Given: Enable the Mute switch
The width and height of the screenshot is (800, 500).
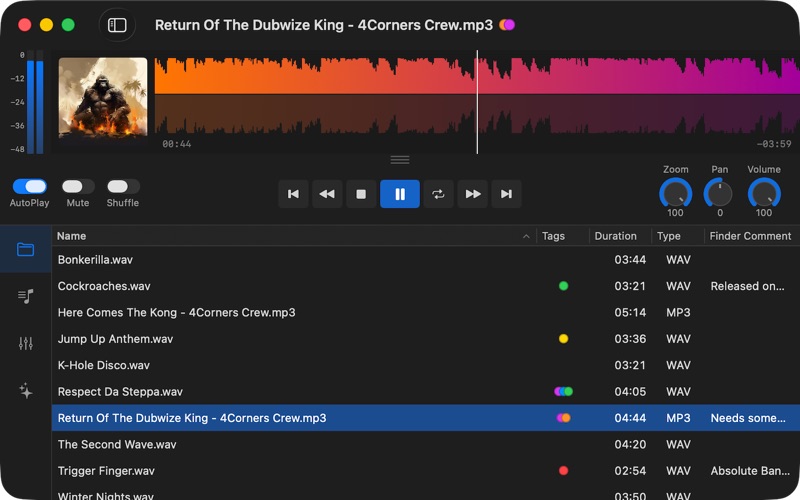Looking at the screenshot, I should click(78, 186).
